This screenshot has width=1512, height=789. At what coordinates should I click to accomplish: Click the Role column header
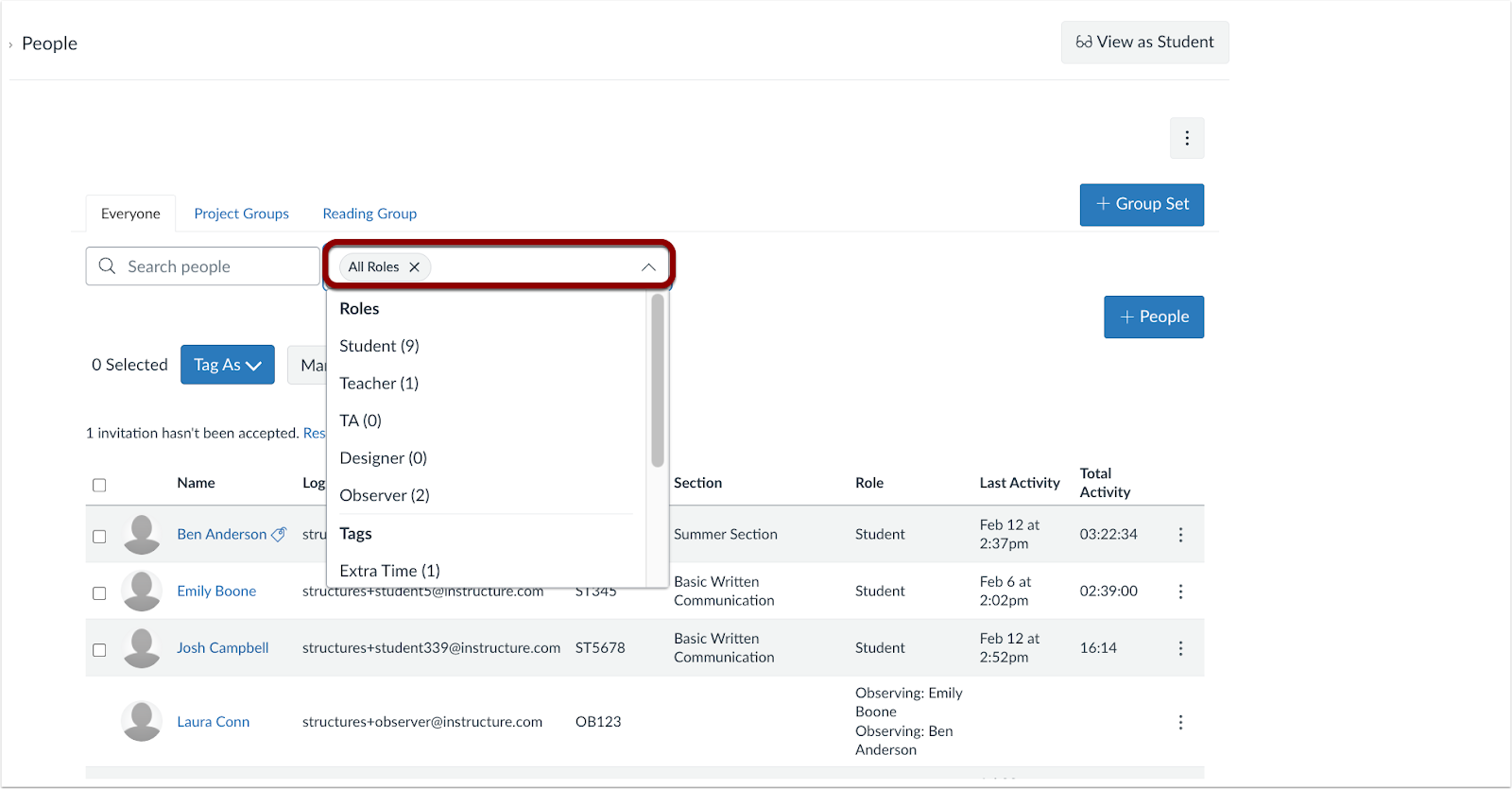869,483
